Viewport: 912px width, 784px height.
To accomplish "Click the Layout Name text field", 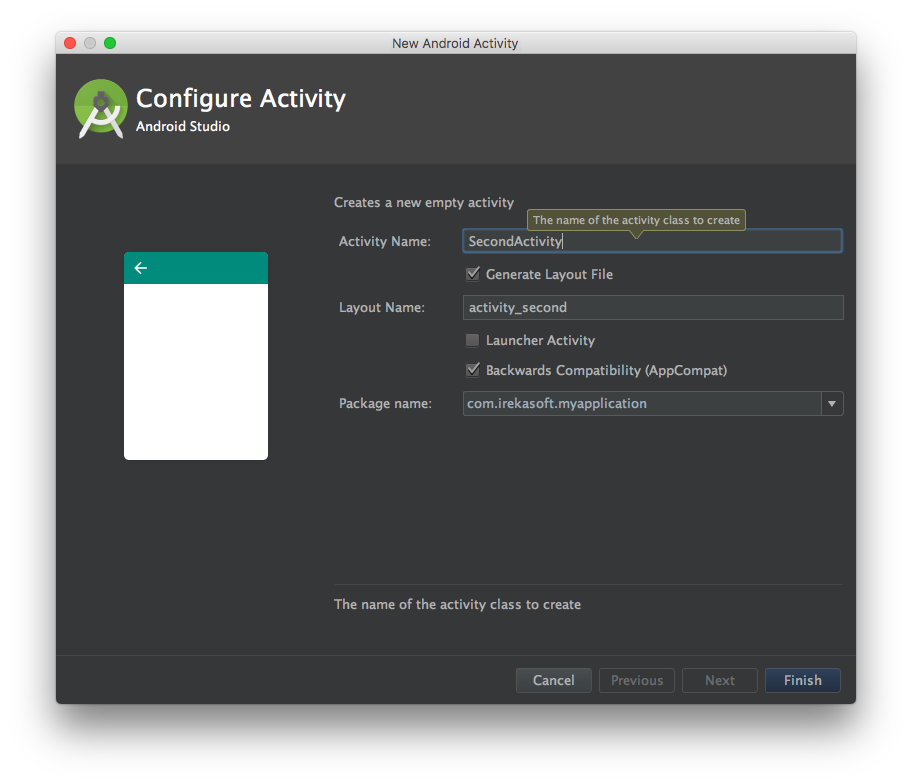I will coord(653,307).
